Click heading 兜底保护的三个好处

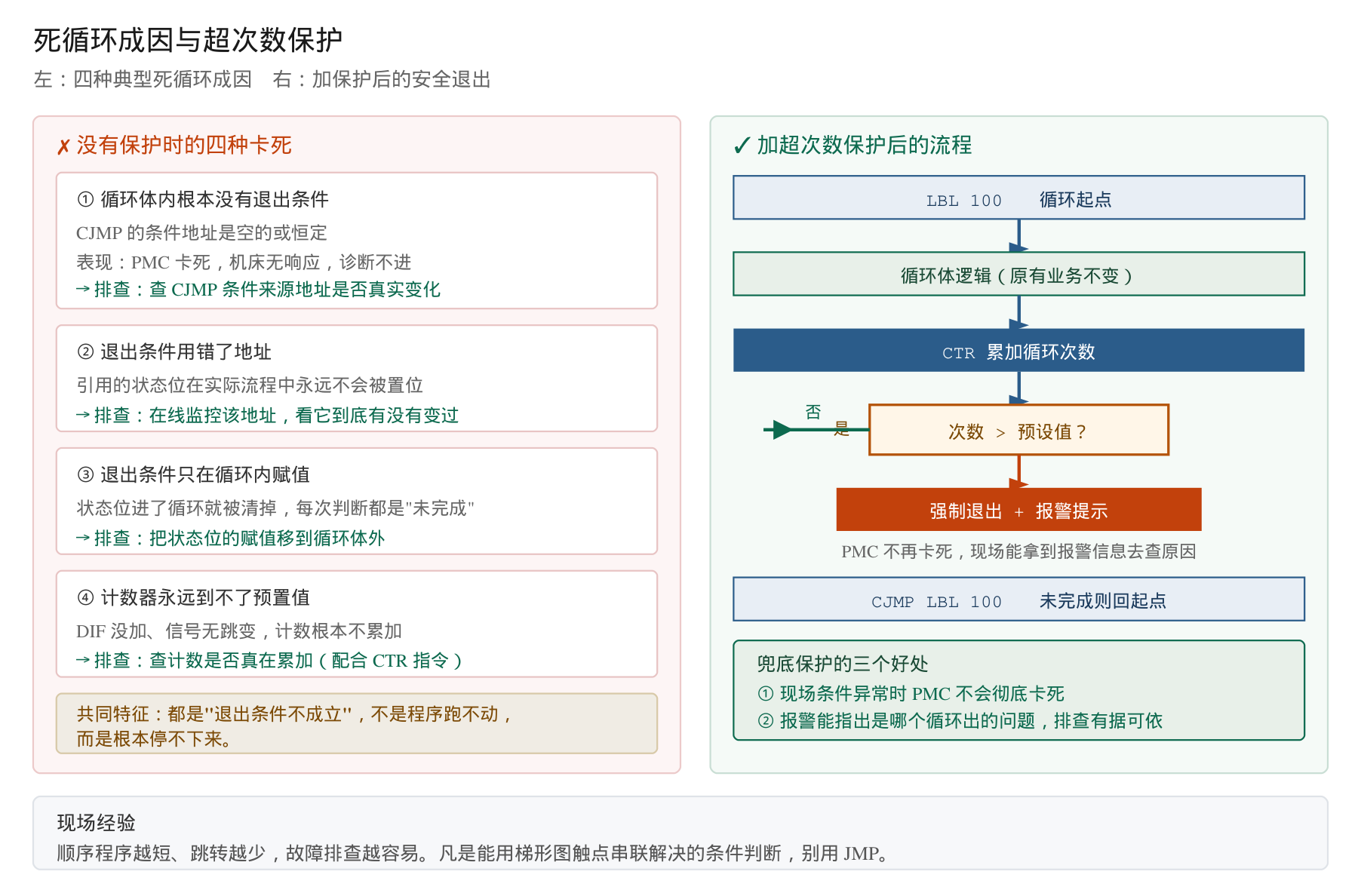pyautogui.click(x=843, y=664)
